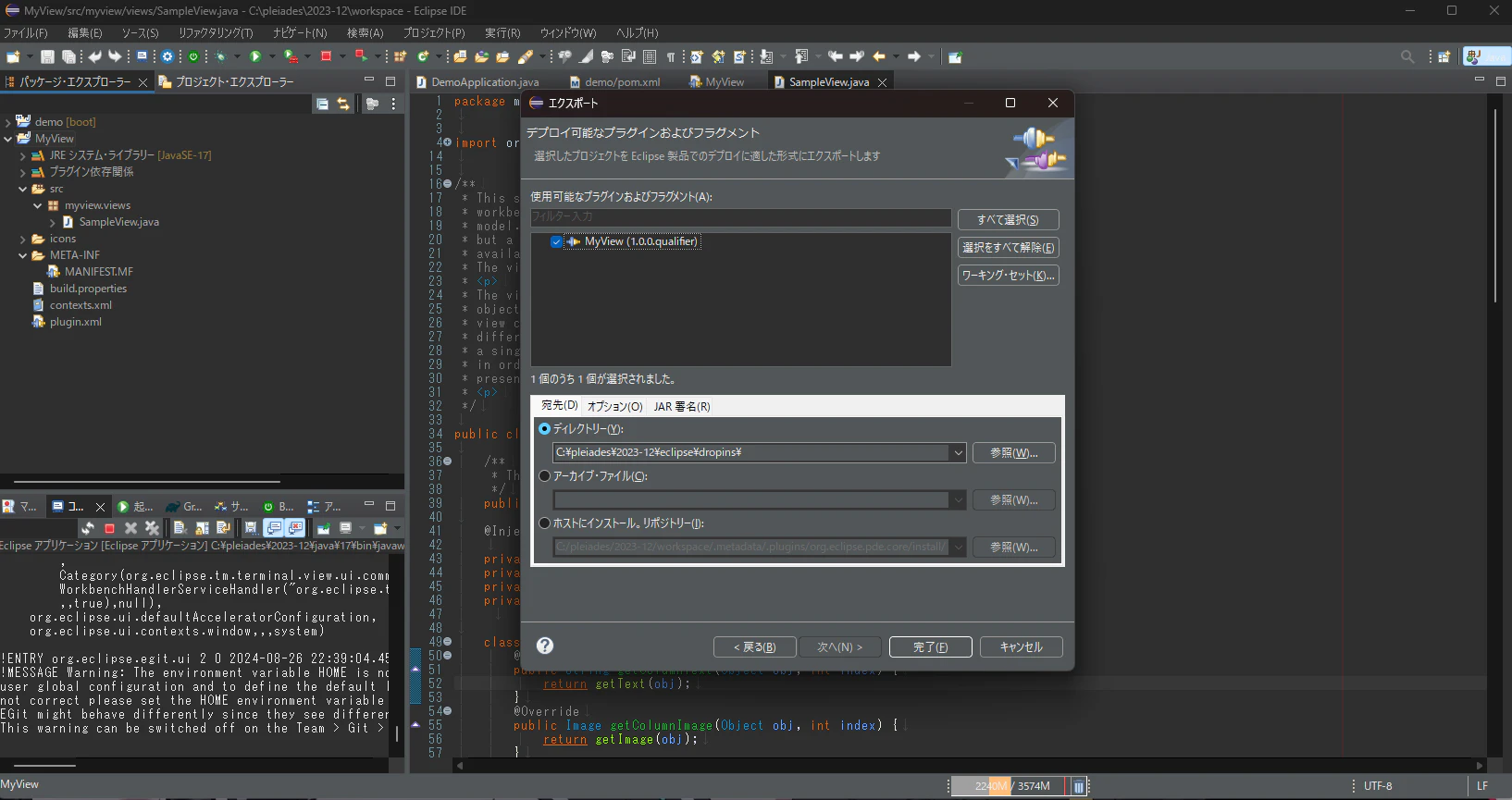Click the キャンセル button

pyautogui.click(x=1021, y=647)
